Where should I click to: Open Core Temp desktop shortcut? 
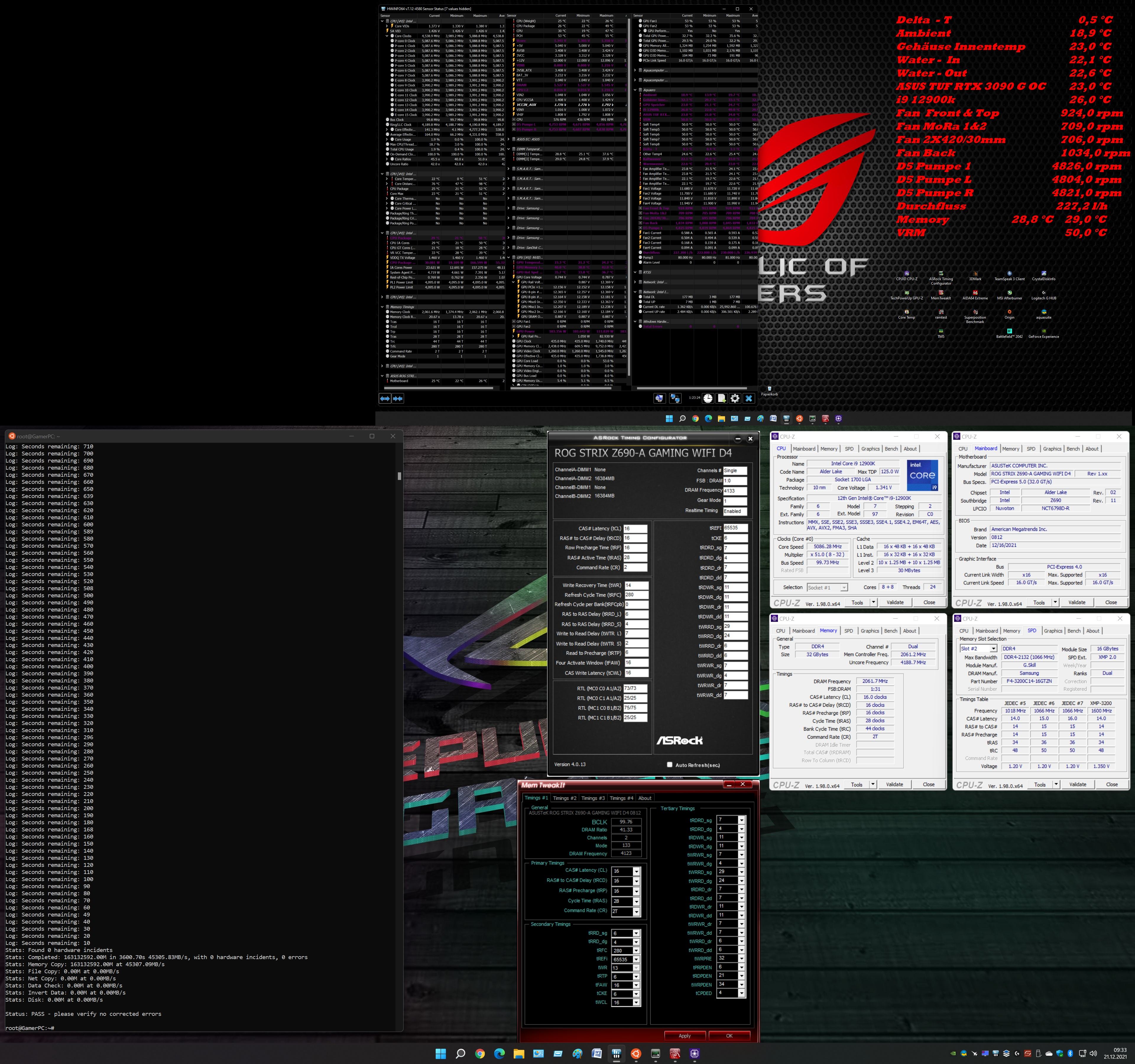[907, 314]
